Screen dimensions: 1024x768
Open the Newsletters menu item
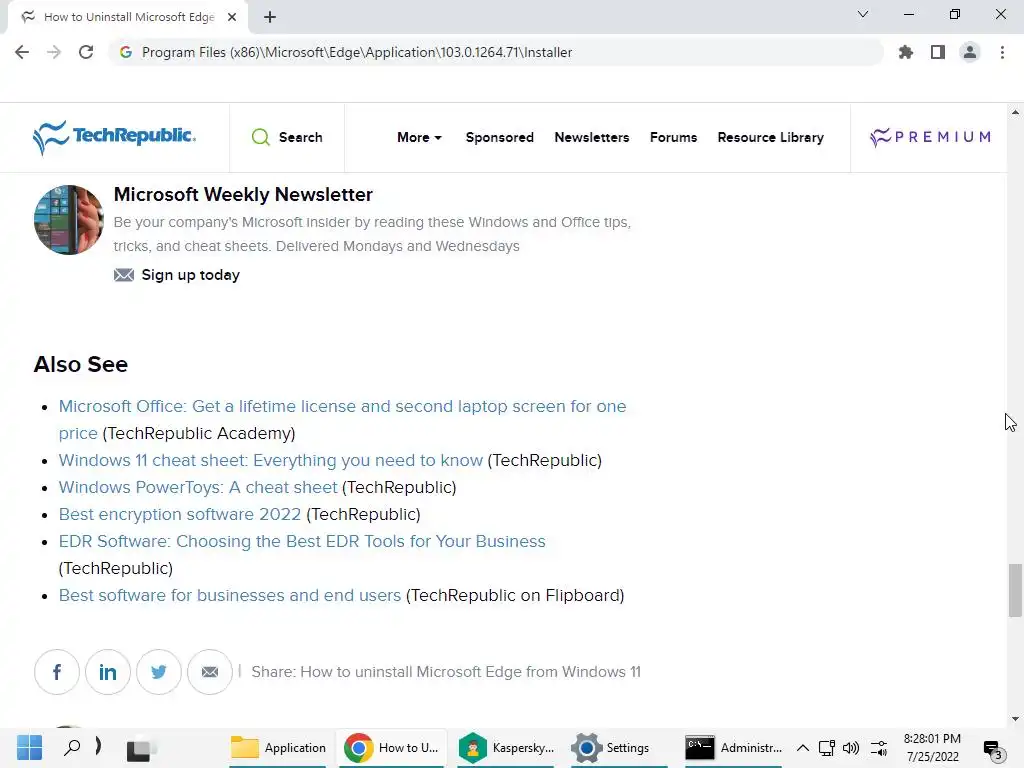(592, 137)
